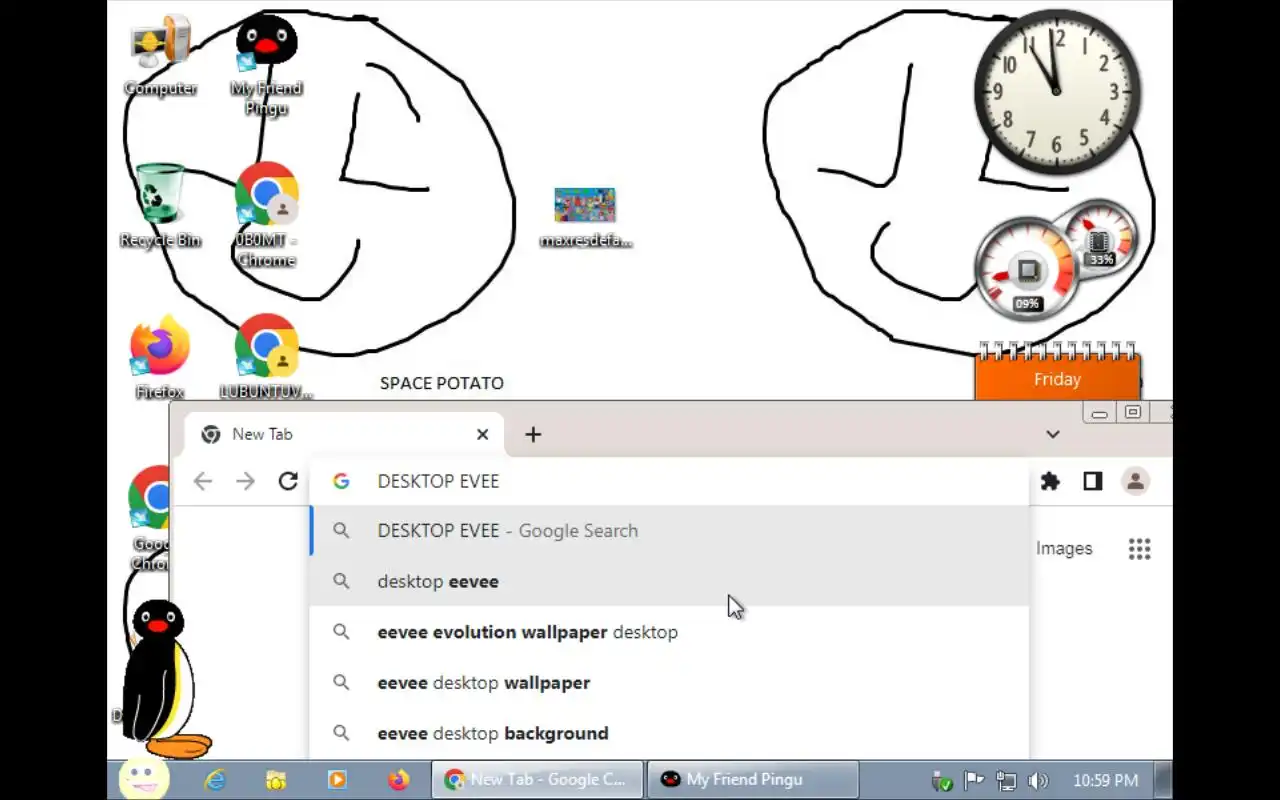Go forward with the Chrome forward arrow
The height and width of the screenshot is (800, 1280).
(x=245, y=481)
